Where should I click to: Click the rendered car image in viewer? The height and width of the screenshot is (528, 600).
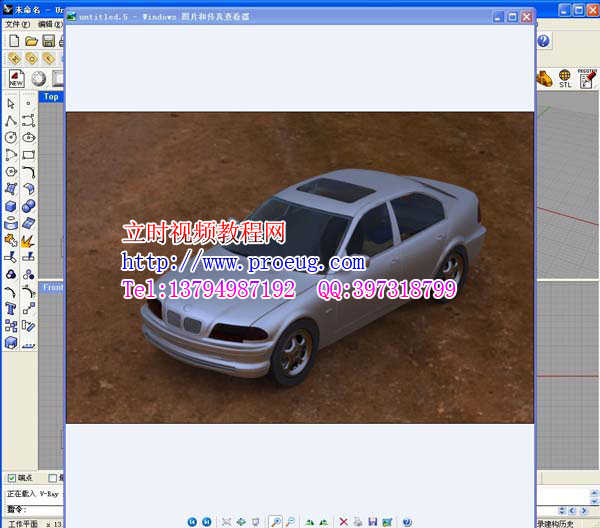[300, 267]
